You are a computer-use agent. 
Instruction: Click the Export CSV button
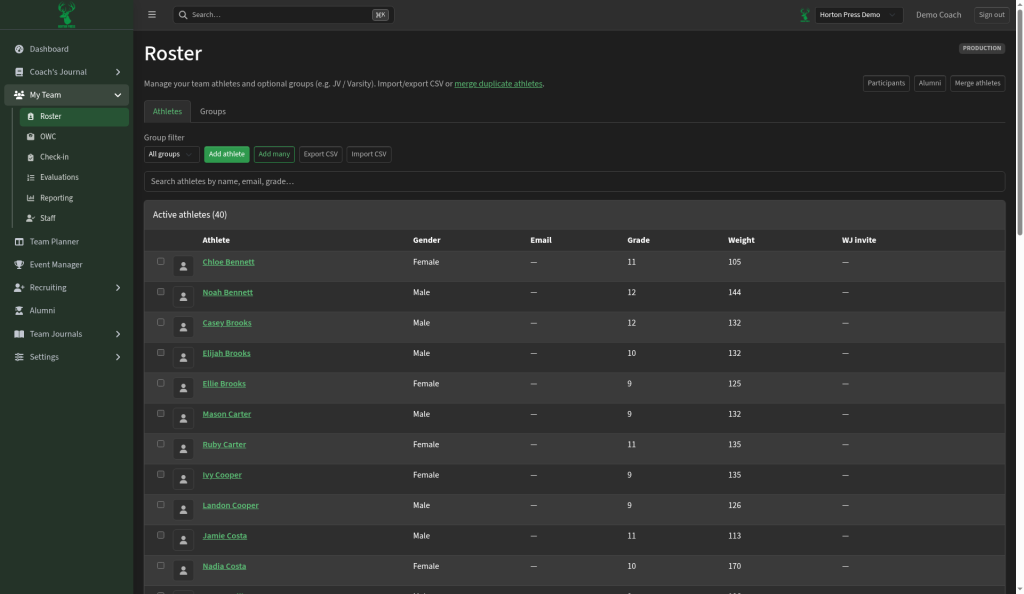point(321,154)
